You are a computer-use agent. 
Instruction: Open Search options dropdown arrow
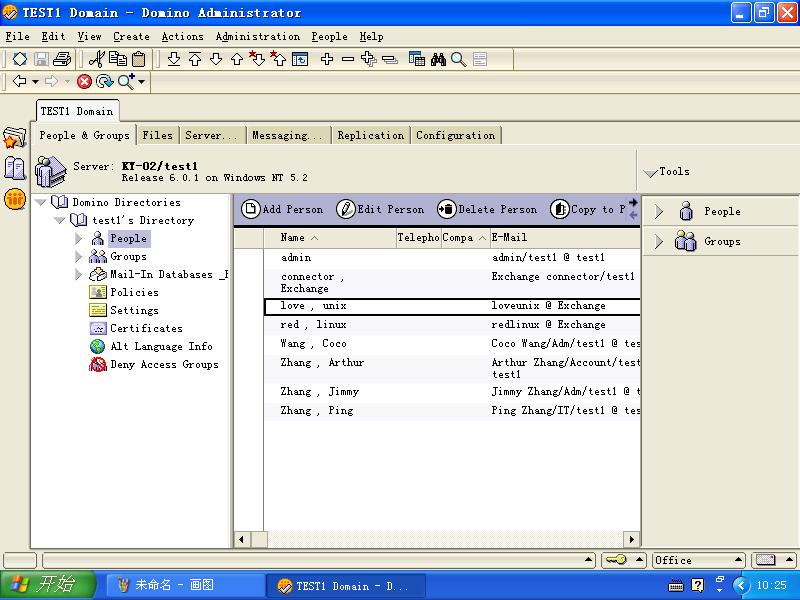point(141,81)
